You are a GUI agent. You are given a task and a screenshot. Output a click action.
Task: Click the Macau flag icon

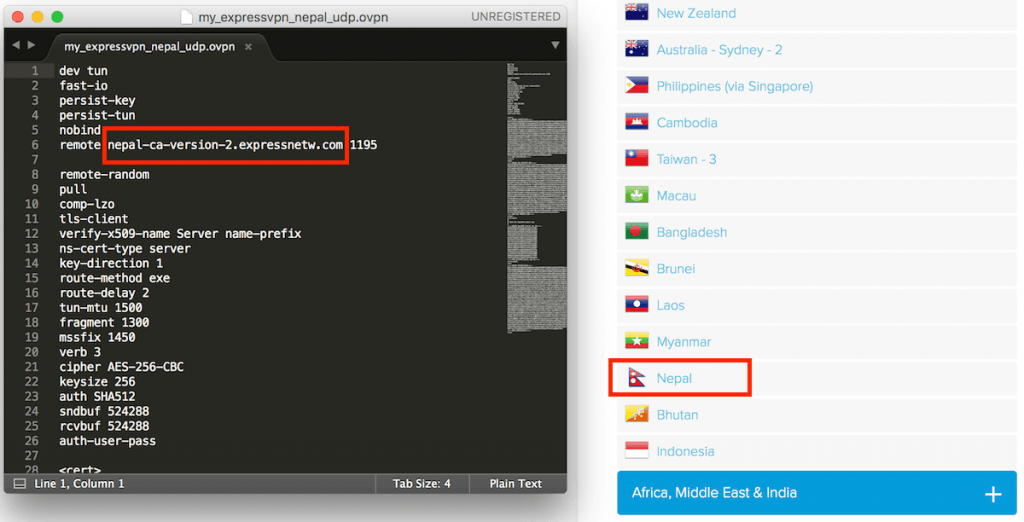[x=636, y=195]
